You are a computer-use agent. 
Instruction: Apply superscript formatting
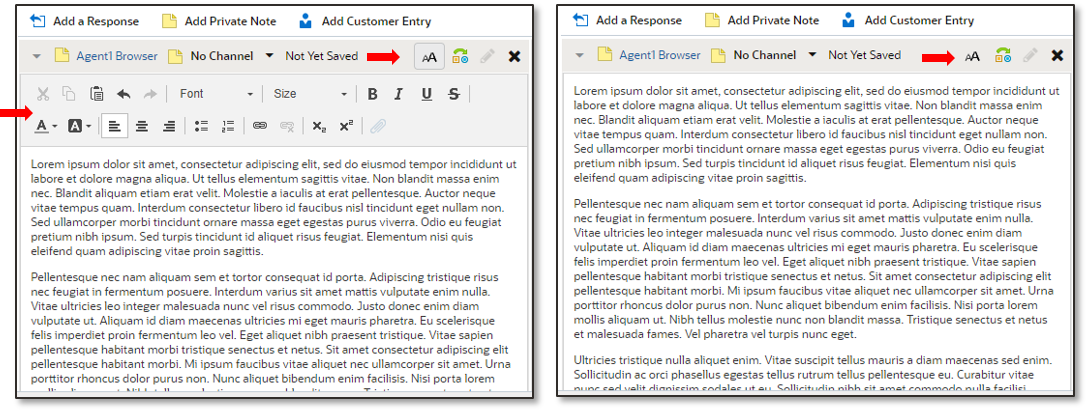coord(346,126)
